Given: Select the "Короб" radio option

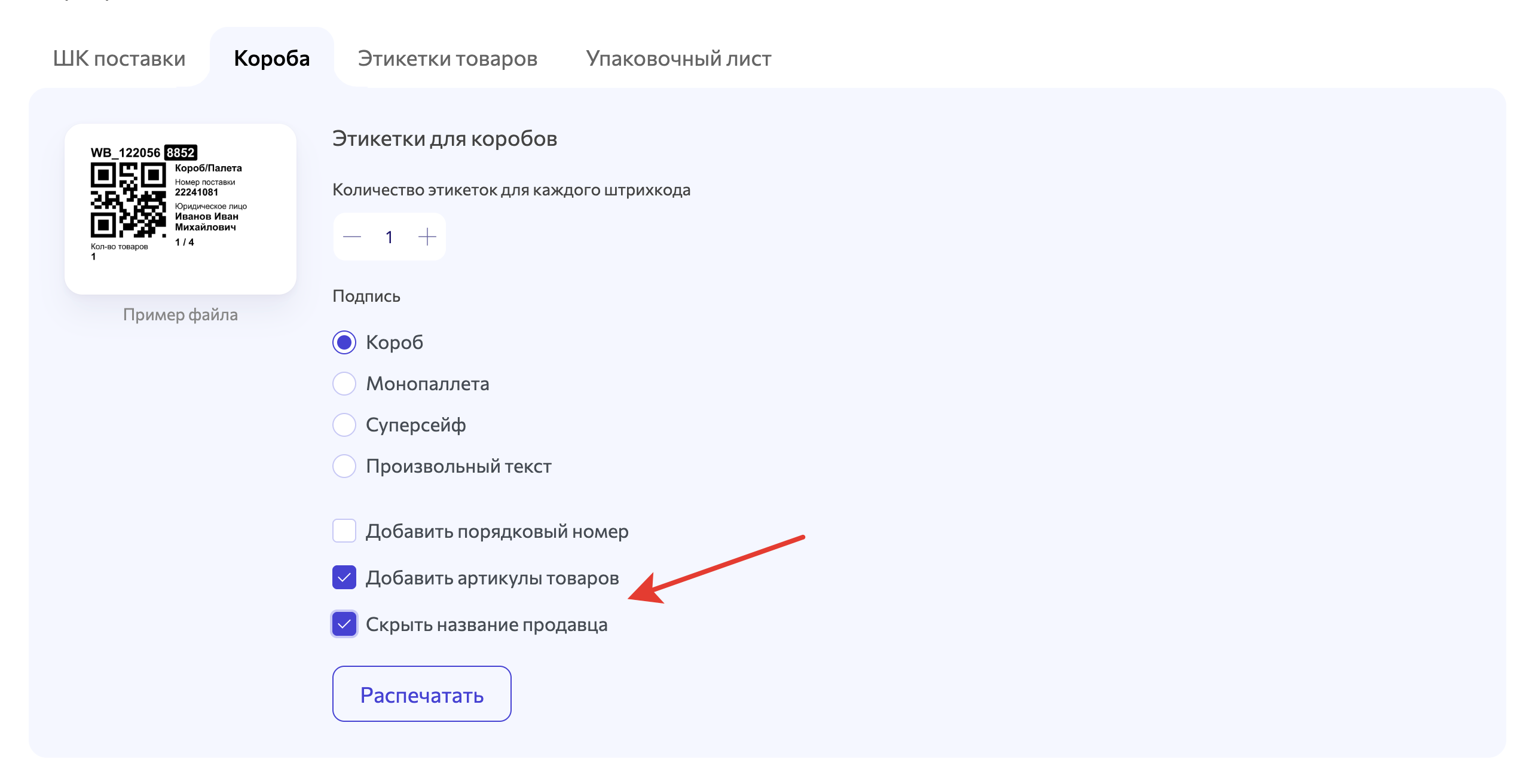Looking at the screenshot, I should pyautogui.click(x=345, y=342).
